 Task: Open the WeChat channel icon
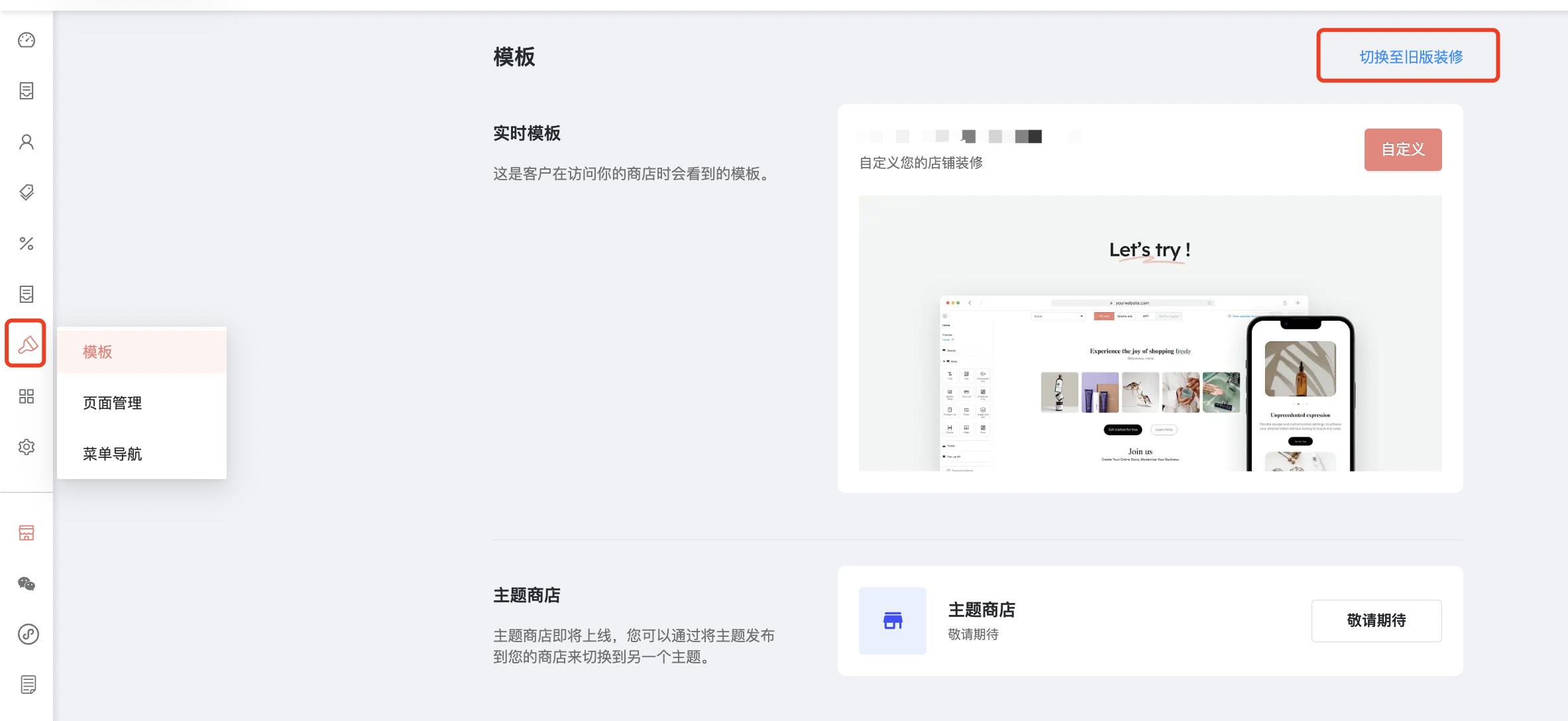[x=27, y=584]
